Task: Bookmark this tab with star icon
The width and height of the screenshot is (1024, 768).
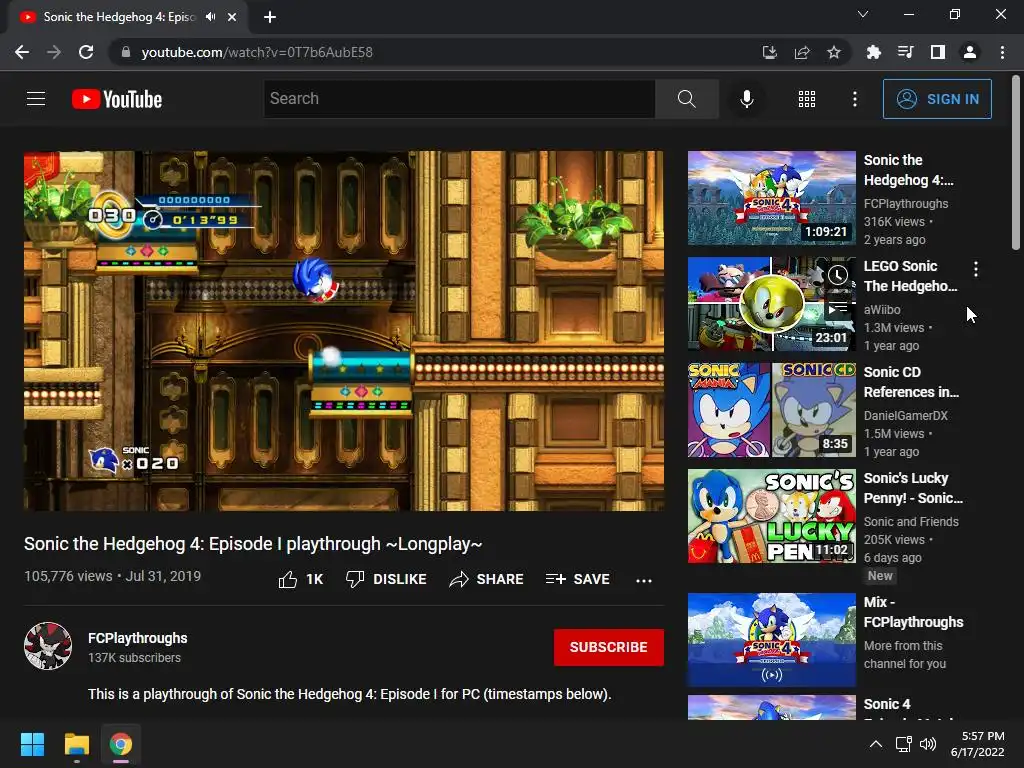Action: (x=834, y=52)
